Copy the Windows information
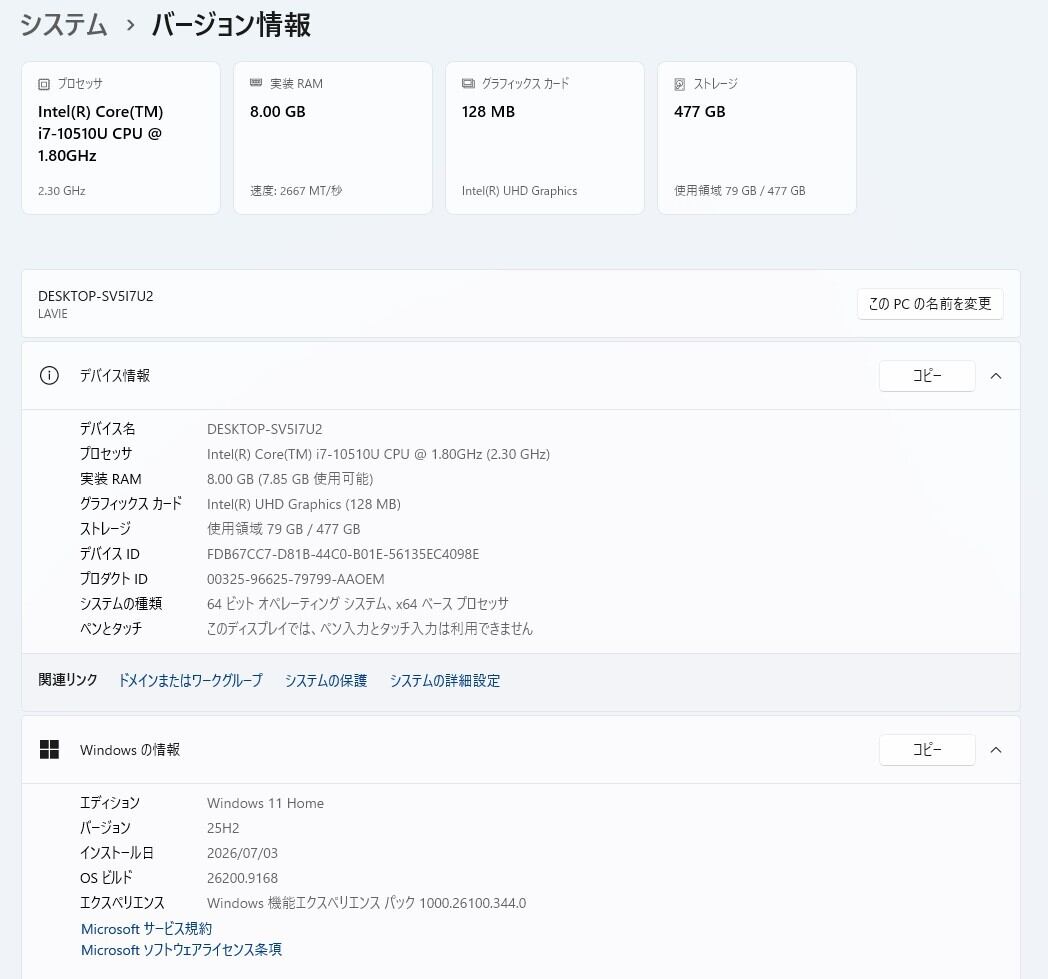This screenshot has height=979, width=1048. click(927, 750)
